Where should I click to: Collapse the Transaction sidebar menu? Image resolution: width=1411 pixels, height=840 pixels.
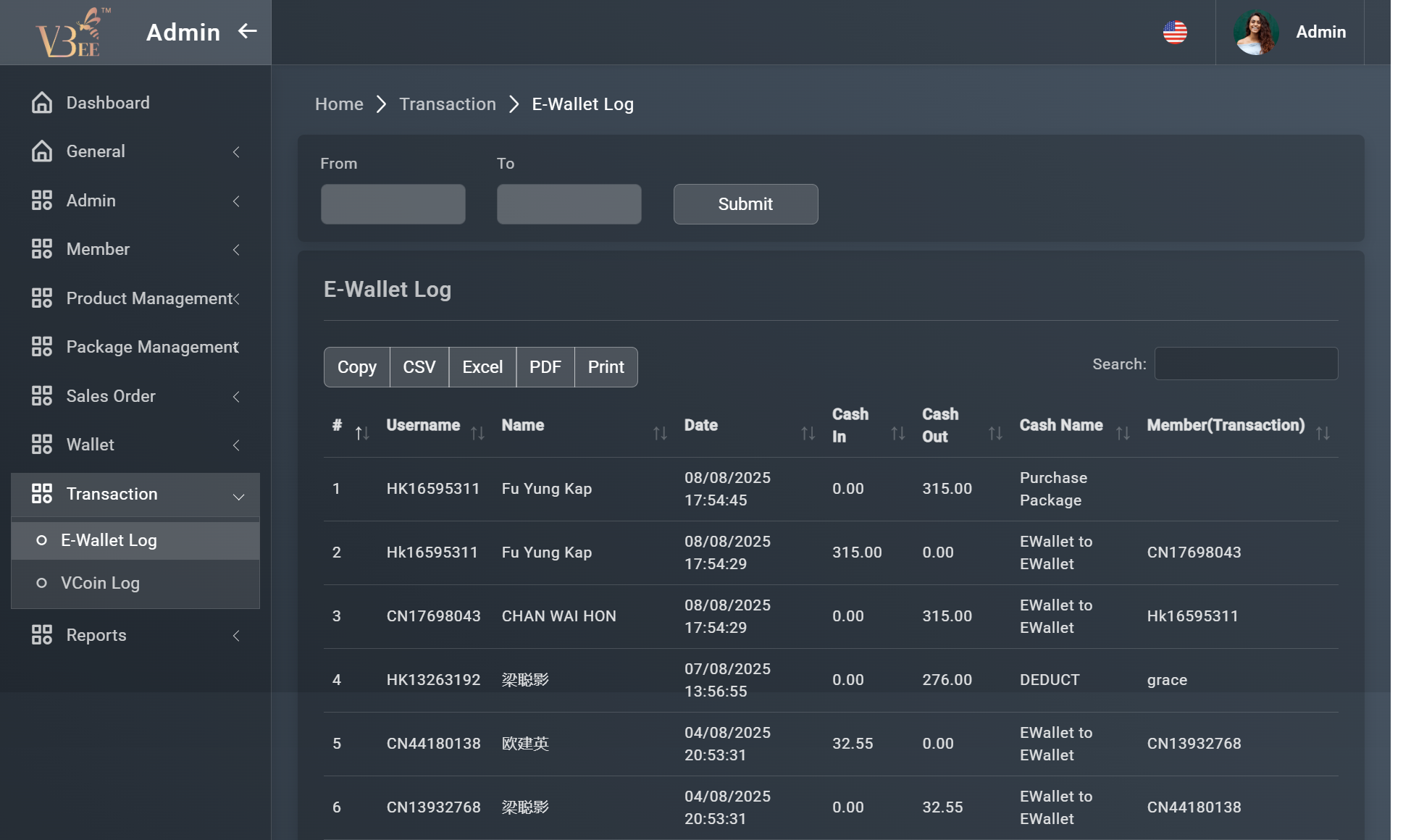(x=135, y=494)
